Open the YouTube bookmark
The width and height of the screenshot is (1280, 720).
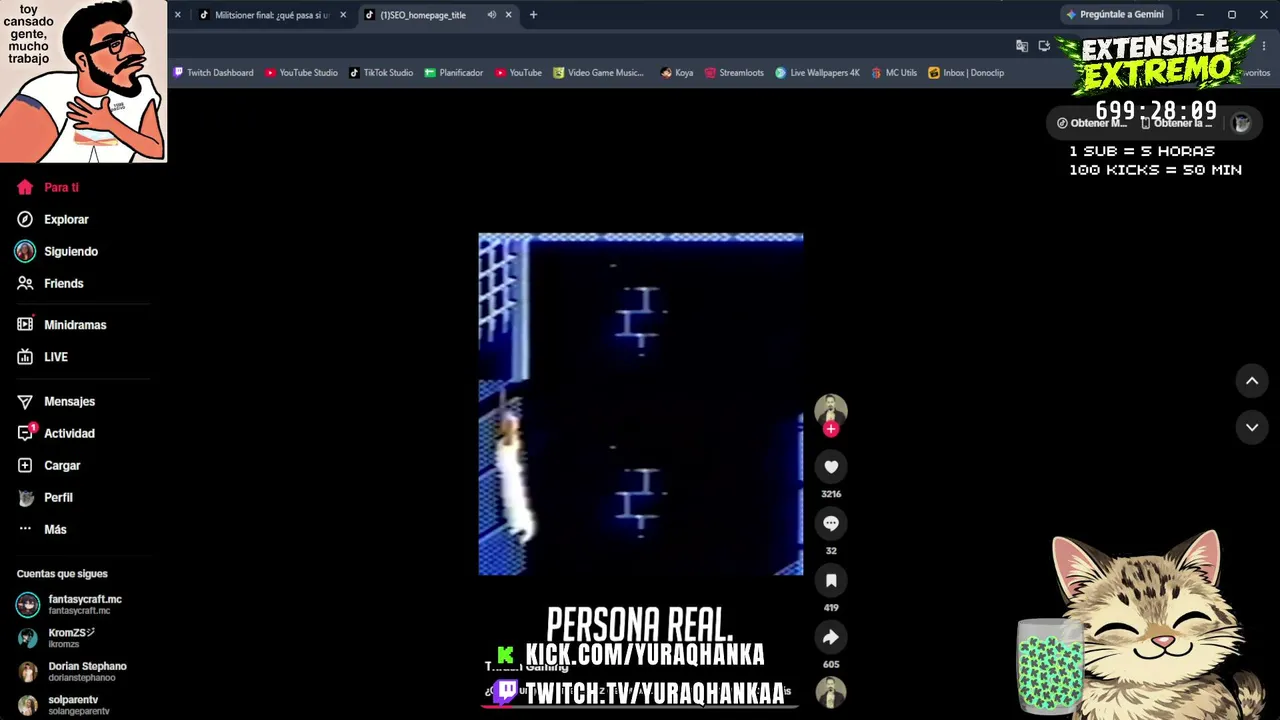coord(518,73)
